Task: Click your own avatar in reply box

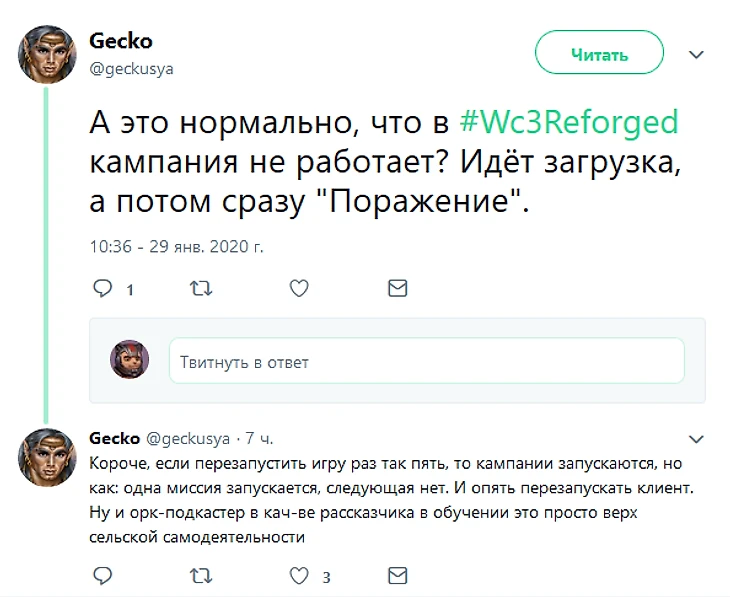Action: [129, 360]
